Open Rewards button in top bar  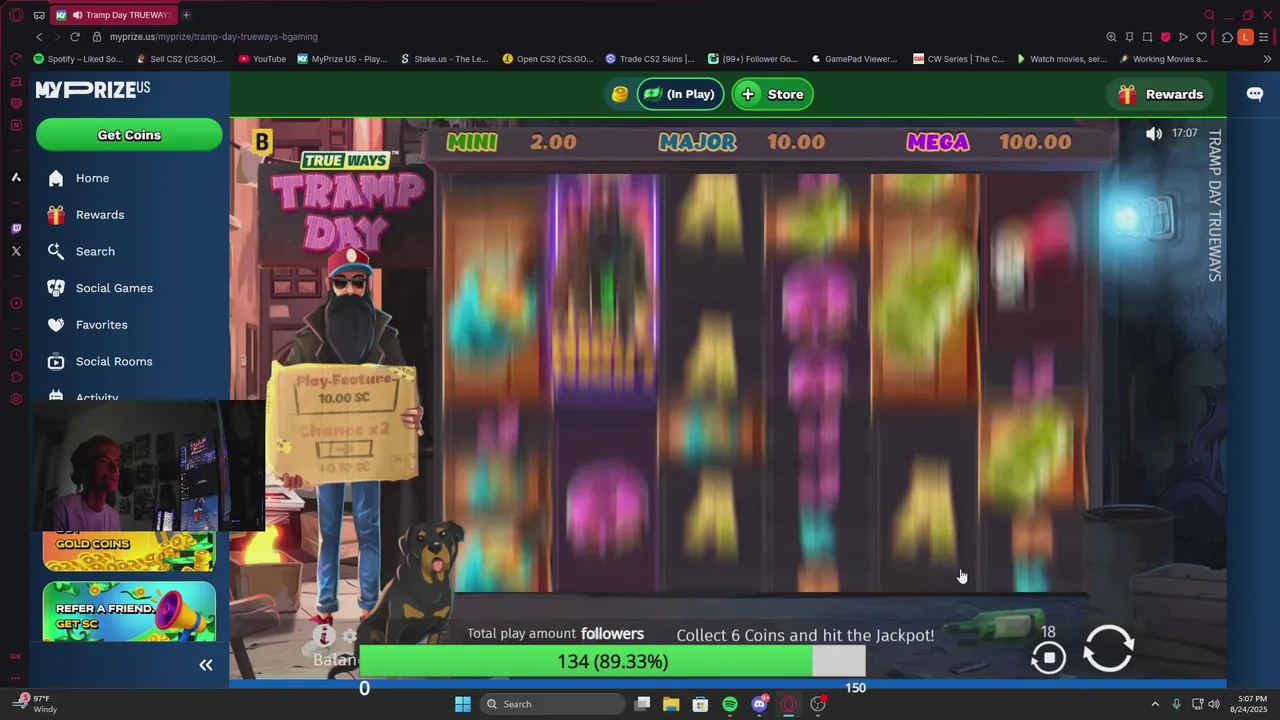tap(1160, 94)
